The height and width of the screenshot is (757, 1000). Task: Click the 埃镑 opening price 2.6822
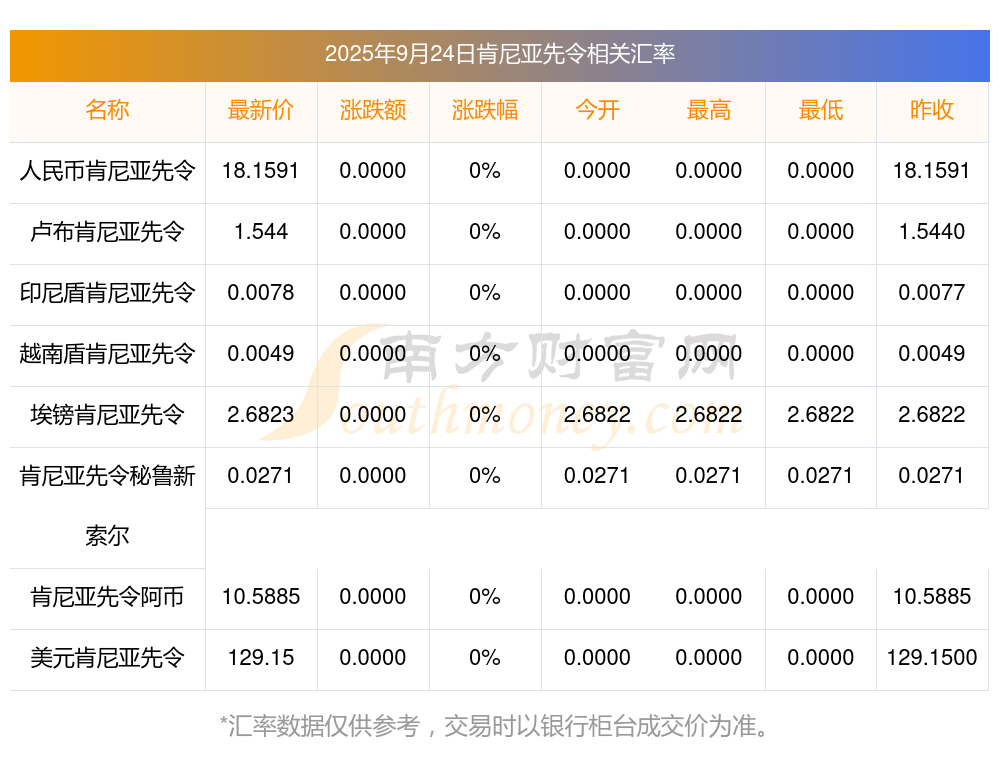point(597,415)
